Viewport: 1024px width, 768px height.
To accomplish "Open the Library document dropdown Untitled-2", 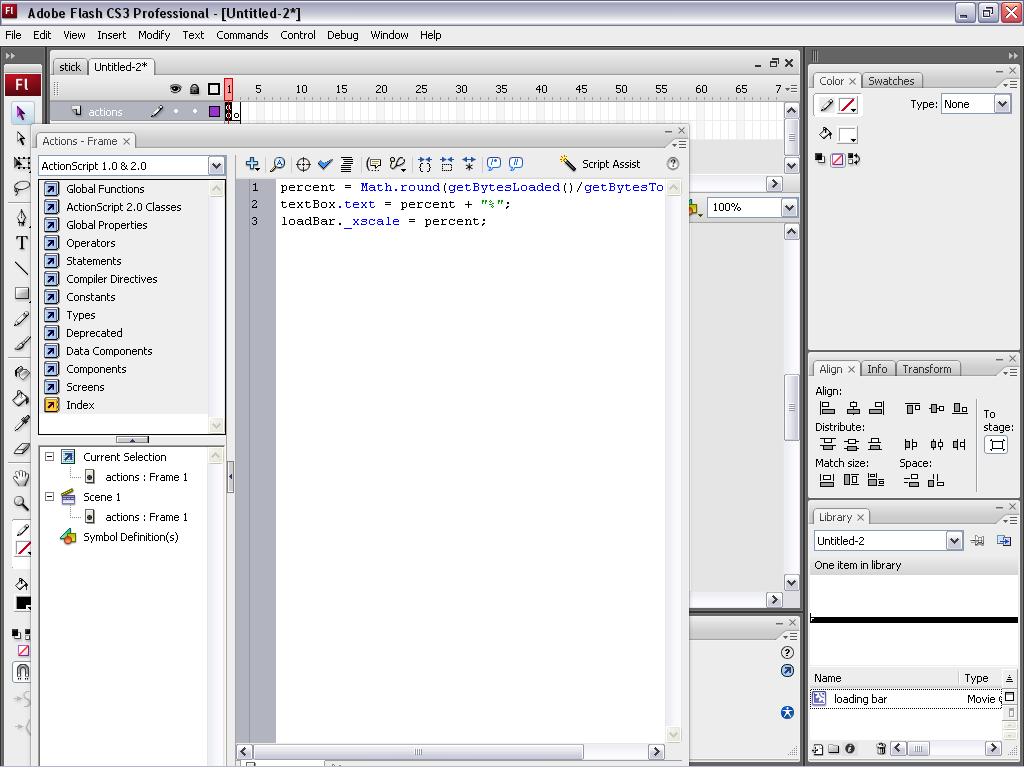I will (954, 541).
